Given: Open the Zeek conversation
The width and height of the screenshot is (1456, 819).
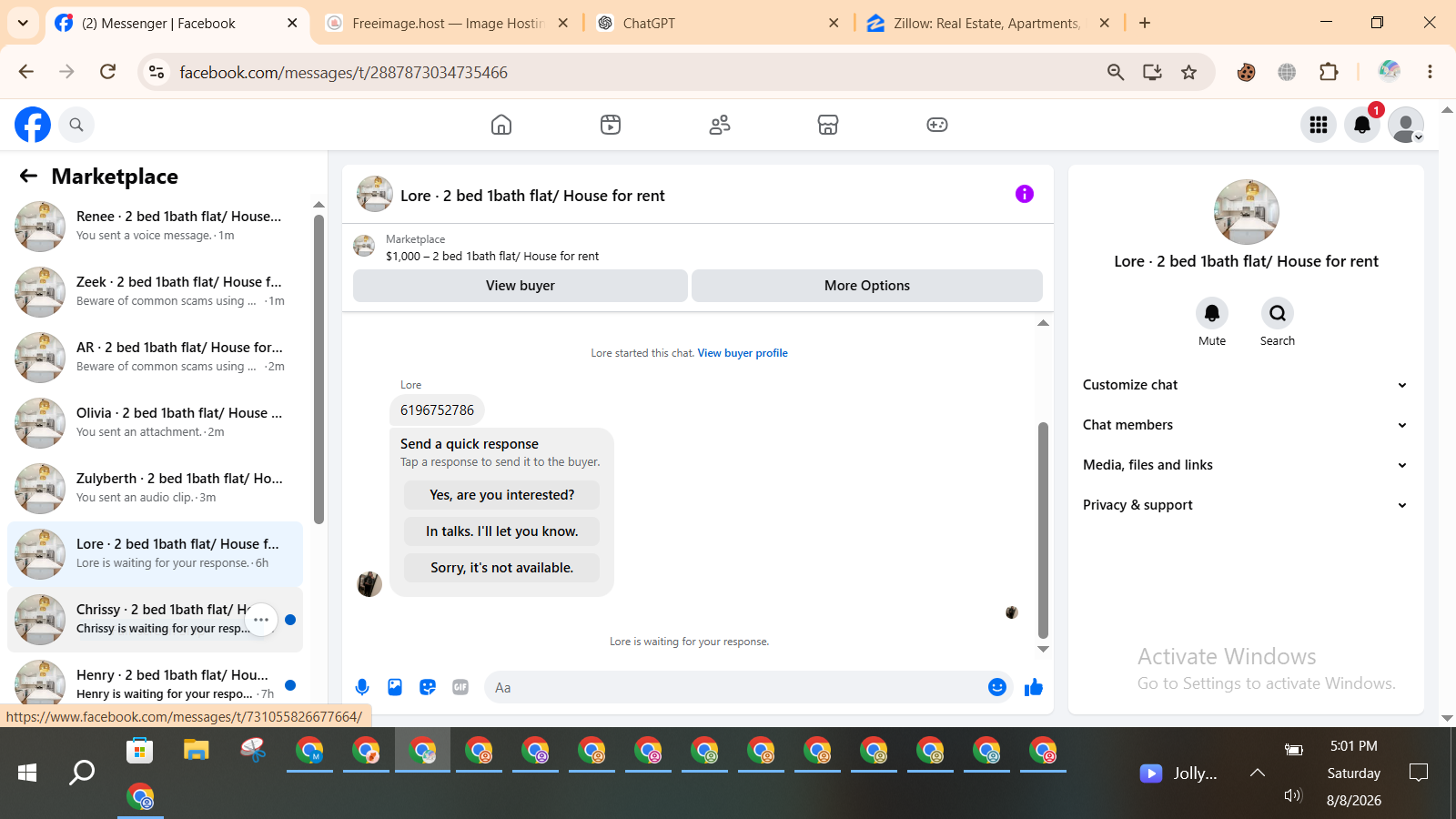Looking at the screenshot, I should [x=155, y=292].
